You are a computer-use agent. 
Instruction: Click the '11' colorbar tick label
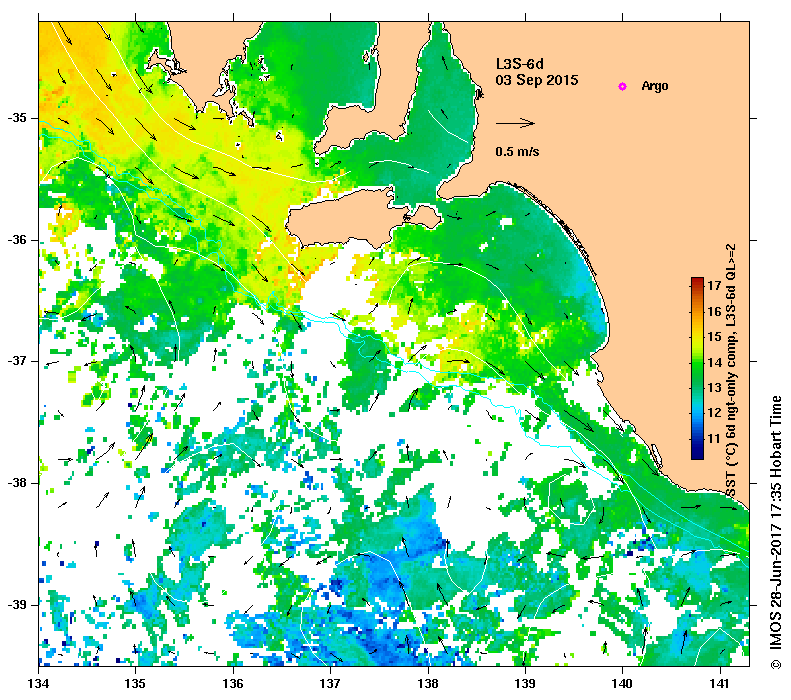click(714, 439)
